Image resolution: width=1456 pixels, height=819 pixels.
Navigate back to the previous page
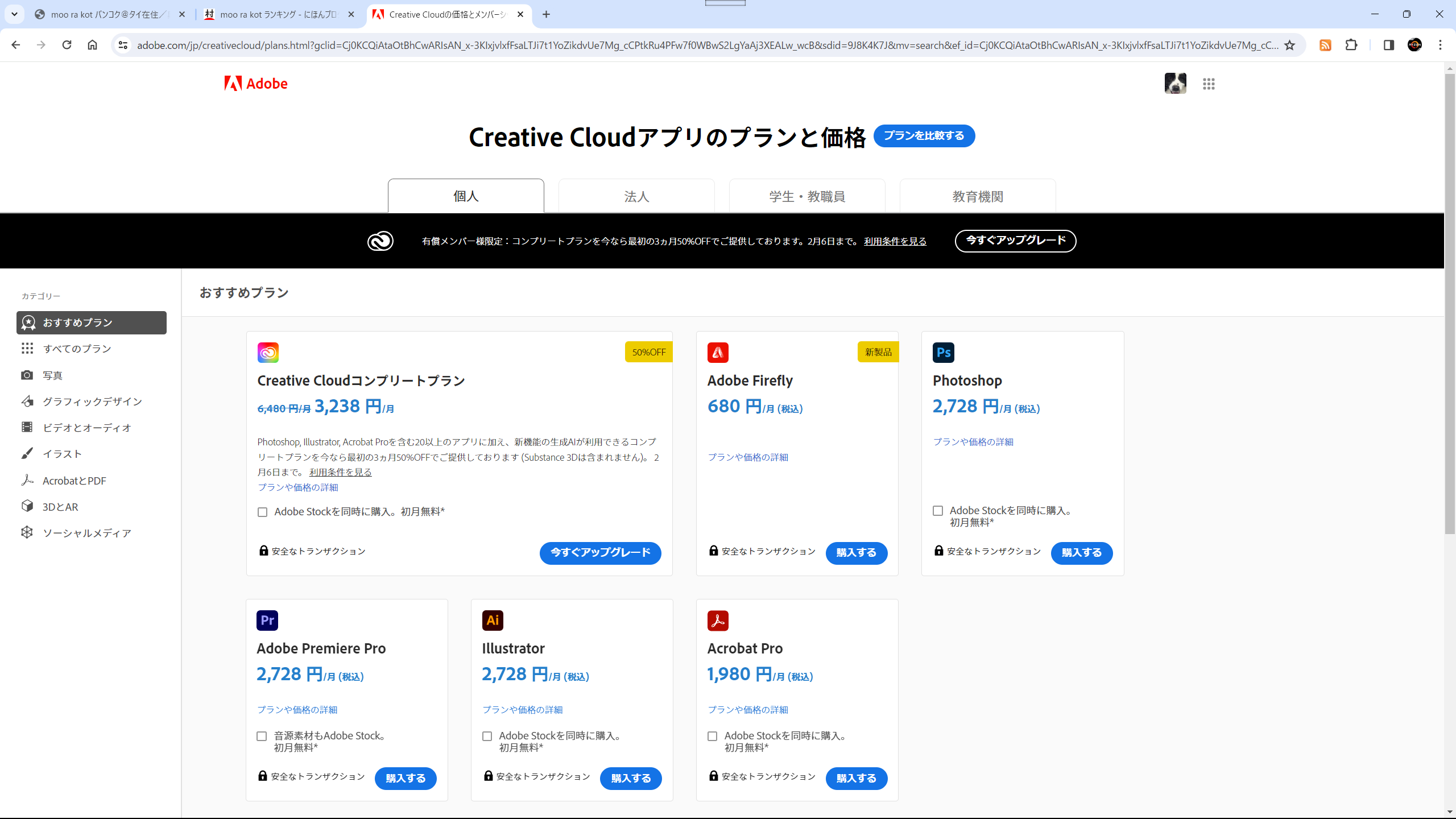click(x=15, y=45)
